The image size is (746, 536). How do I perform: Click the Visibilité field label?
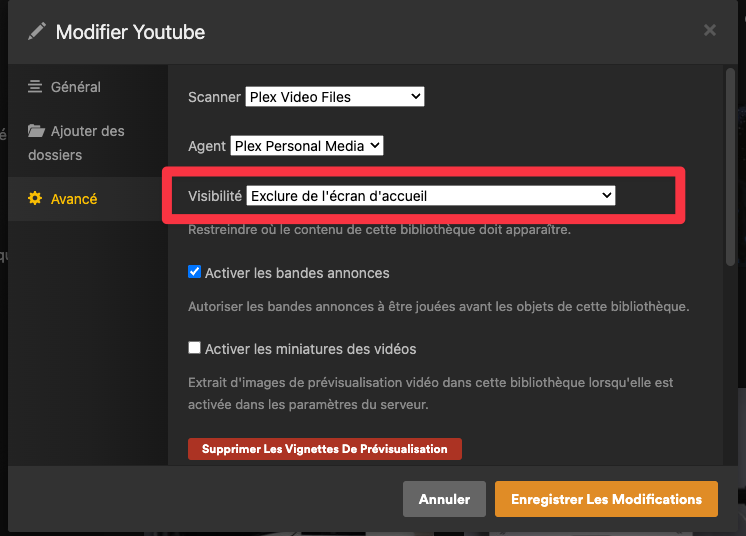pos(215,196)
